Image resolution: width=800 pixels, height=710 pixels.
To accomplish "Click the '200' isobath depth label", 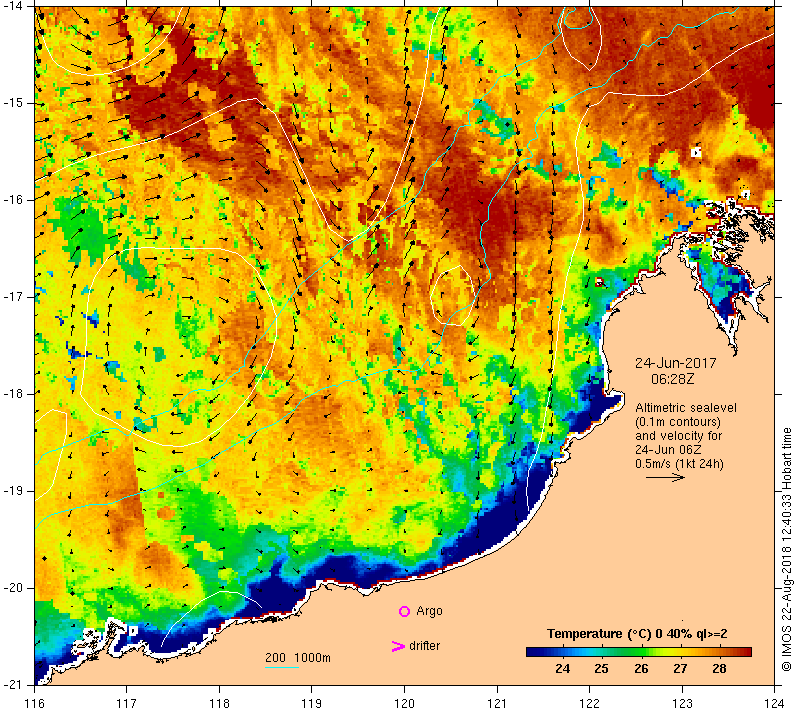I will click(x=276, y=658).
